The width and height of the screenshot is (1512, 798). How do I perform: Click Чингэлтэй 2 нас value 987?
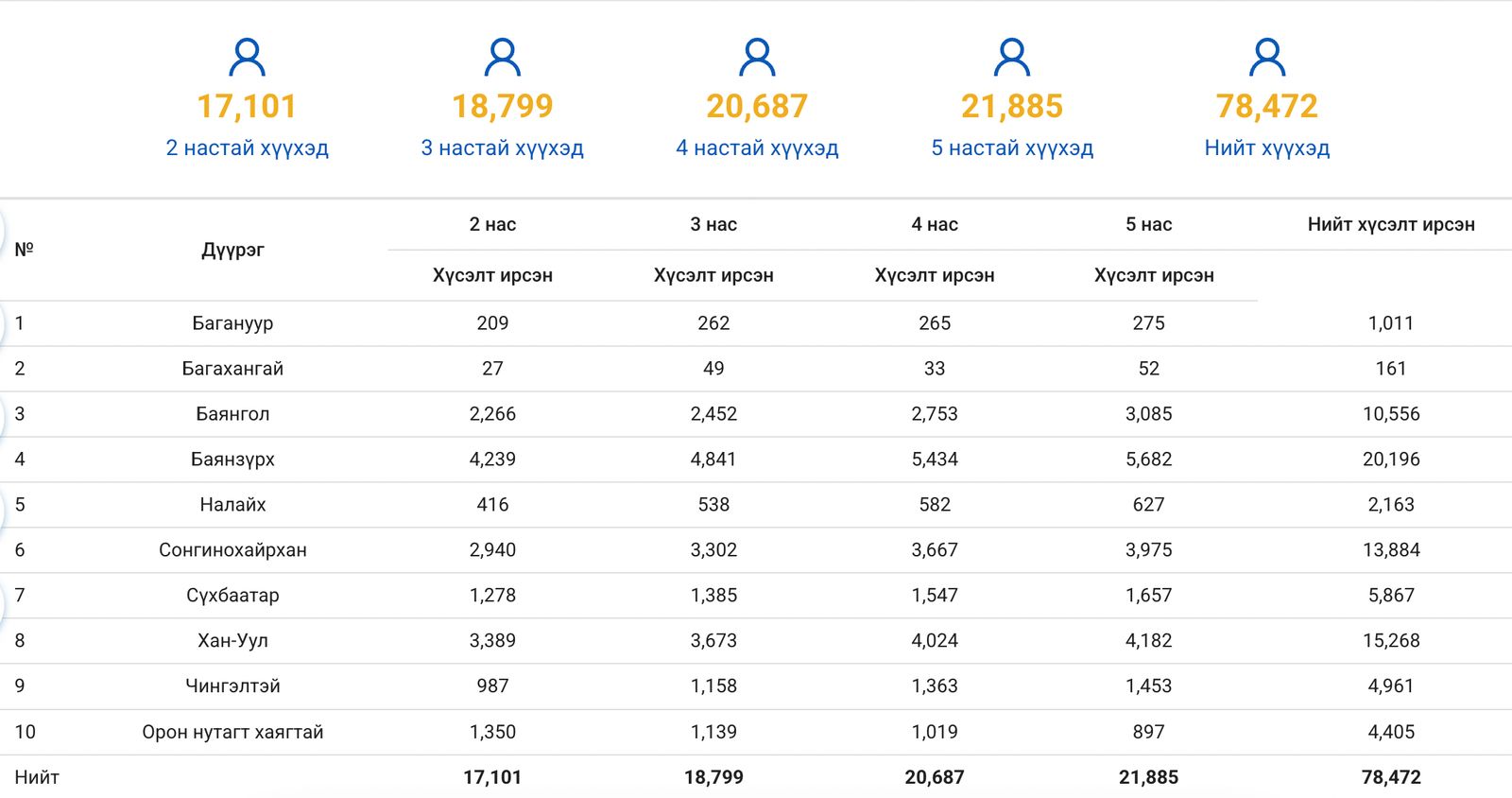[x=492, y=686]
